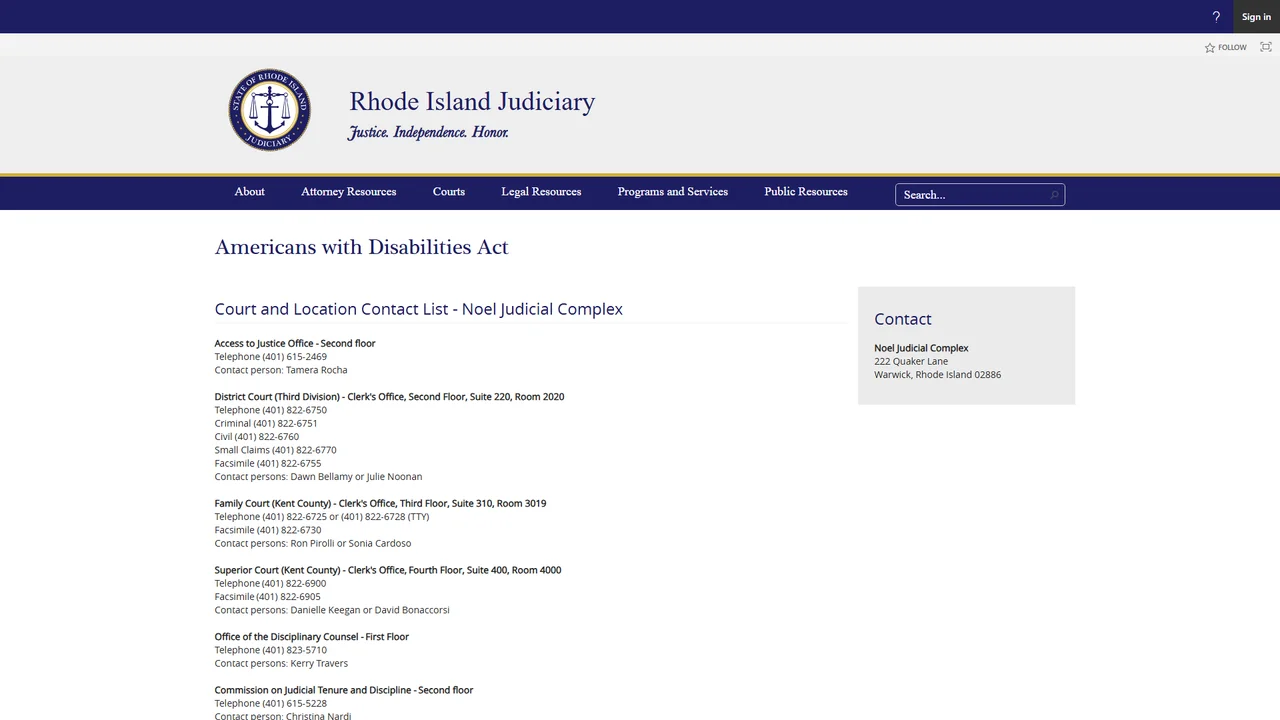
Task: Select the Superior Court (Kent County) heading
Action: tap(388, 570)
